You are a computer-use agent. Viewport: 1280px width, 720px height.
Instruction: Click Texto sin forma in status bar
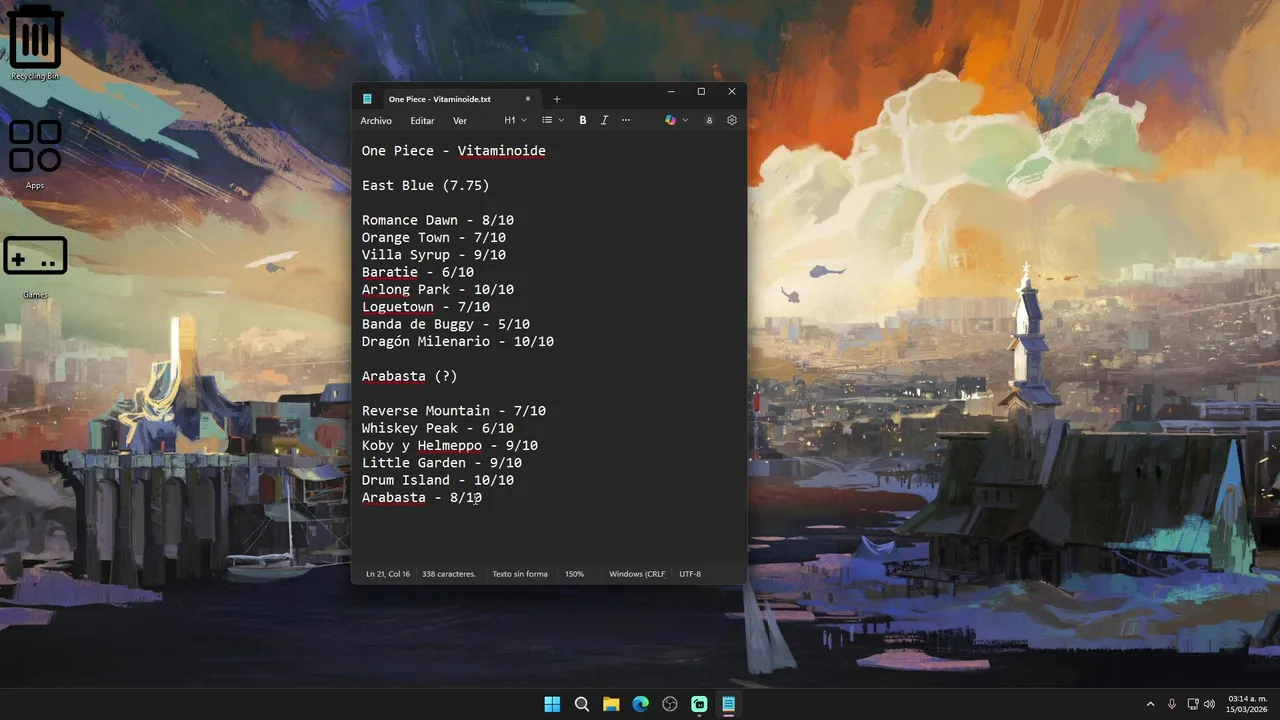(x=520, y=574)
